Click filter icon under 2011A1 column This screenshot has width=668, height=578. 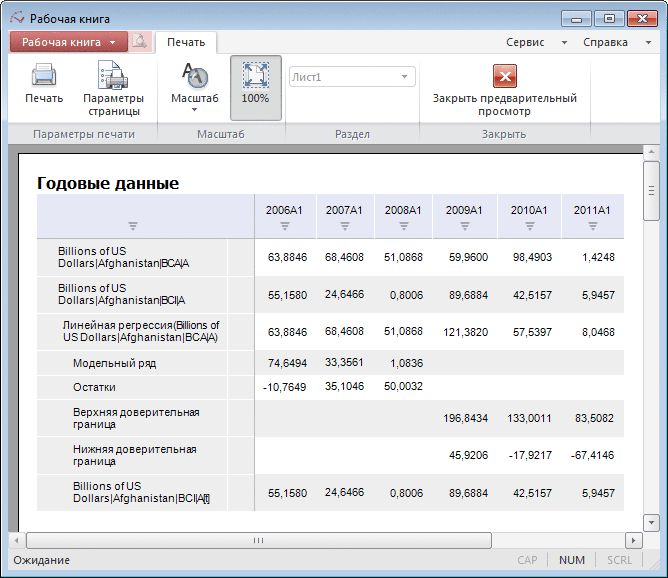(592, 226)
